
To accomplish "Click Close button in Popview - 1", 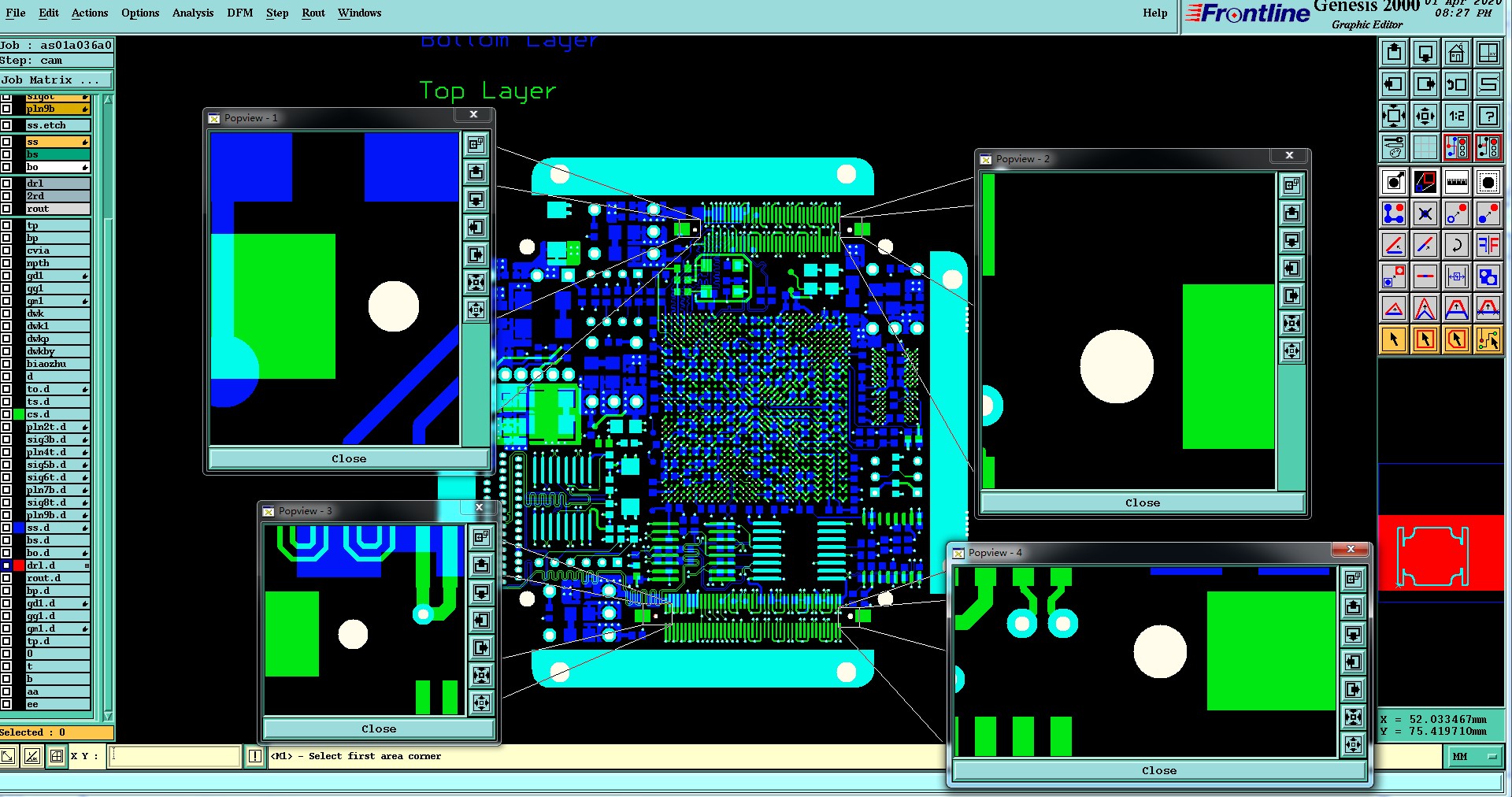I will [349, 458].
